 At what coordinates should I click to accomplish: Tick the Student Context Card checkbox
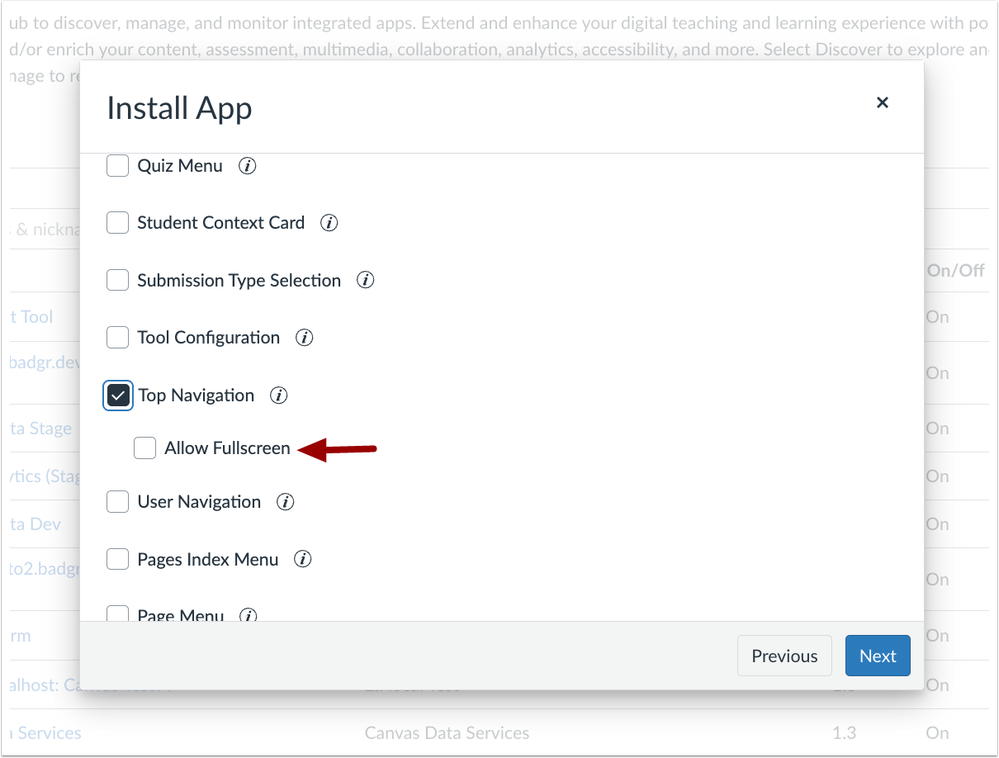point(118,223)
